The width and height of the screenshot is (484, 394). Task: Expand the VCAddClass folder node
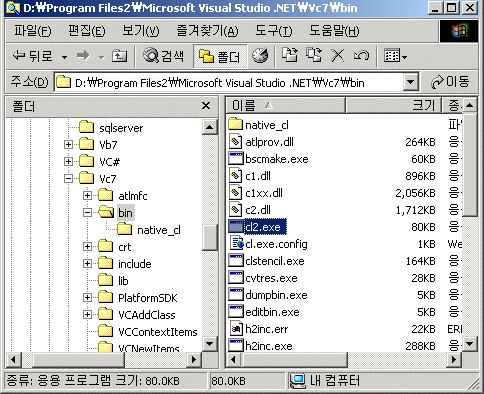87,314
